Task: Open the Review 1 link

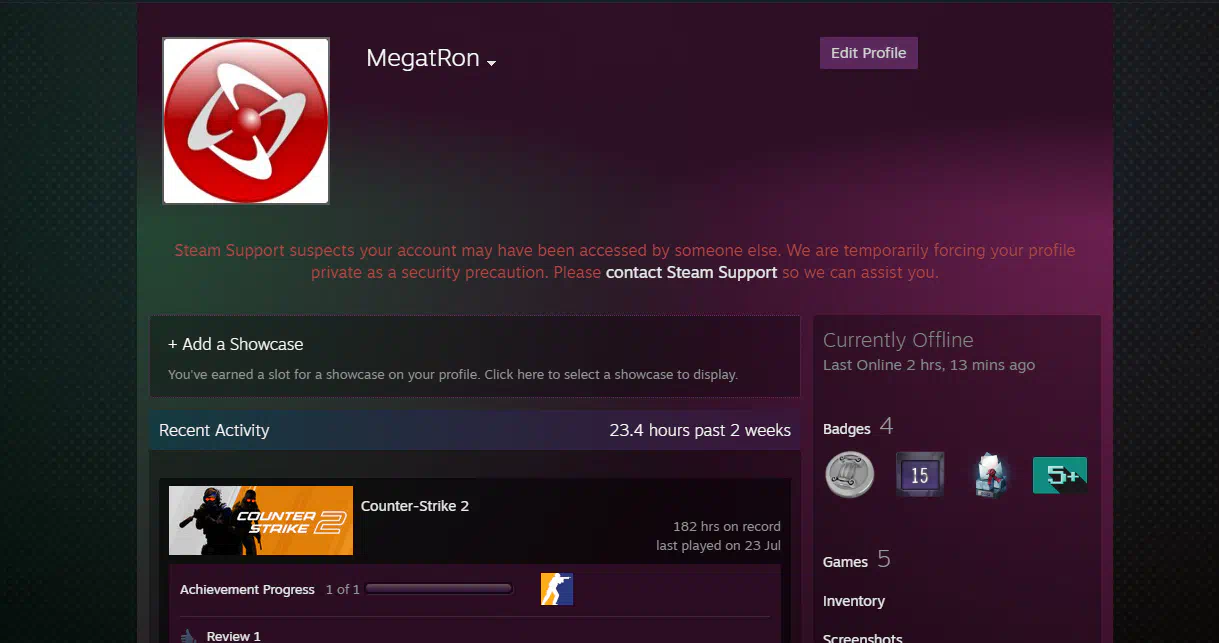Action: tap(233, 636)
